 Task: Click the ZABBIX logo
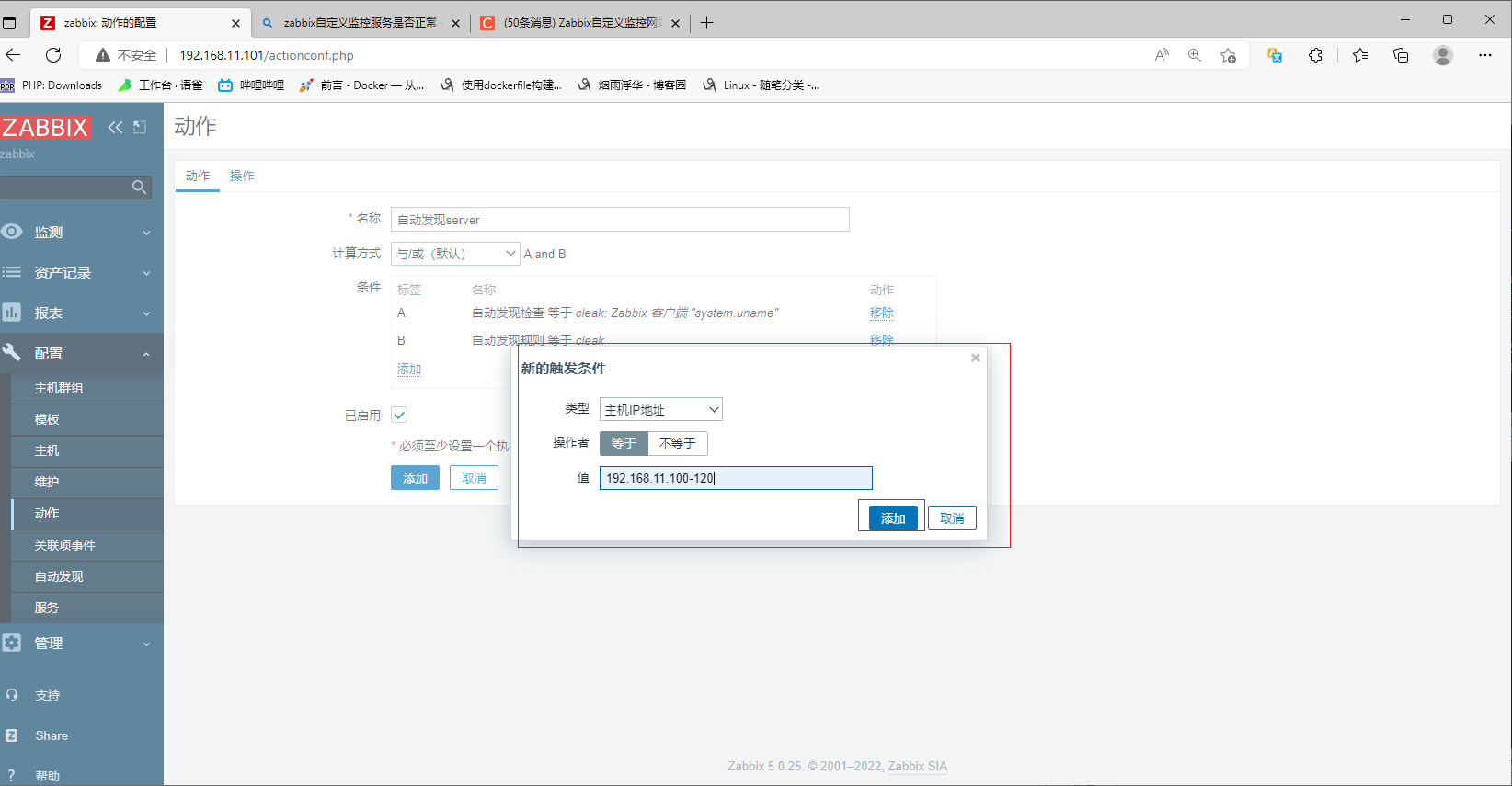(x=45, y=127)
